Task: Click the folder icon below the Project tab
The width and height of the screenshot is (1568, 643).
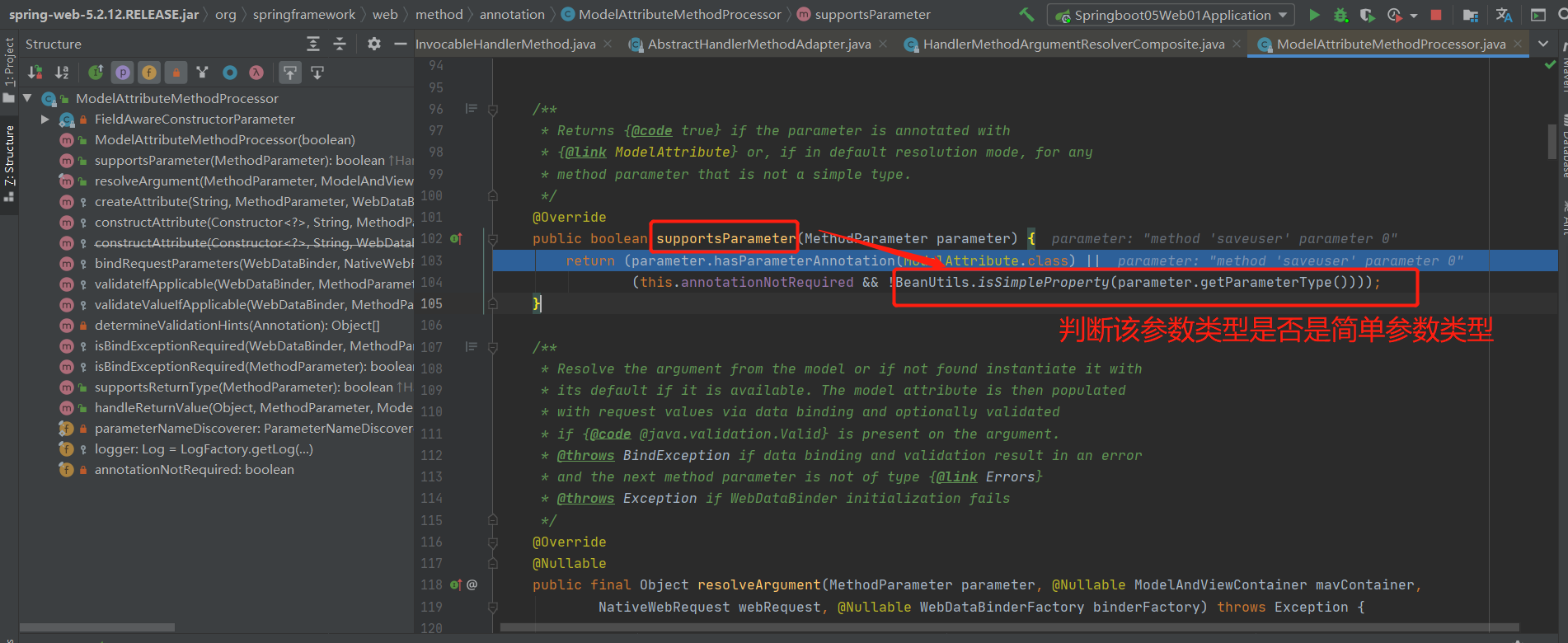Action: pyautogui.click(x=9, y=98)
